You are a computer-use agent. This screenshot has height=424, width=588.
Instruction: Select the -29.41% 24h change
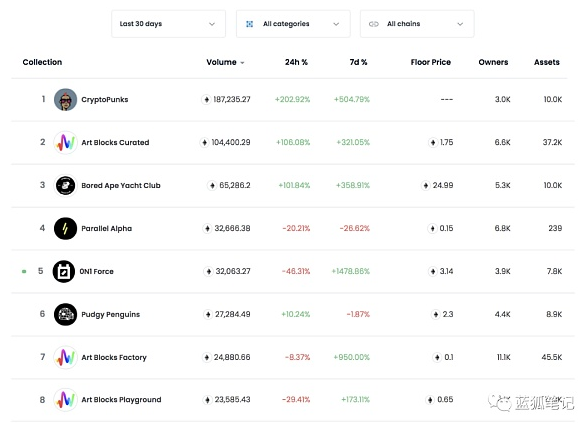pos(296,400)
